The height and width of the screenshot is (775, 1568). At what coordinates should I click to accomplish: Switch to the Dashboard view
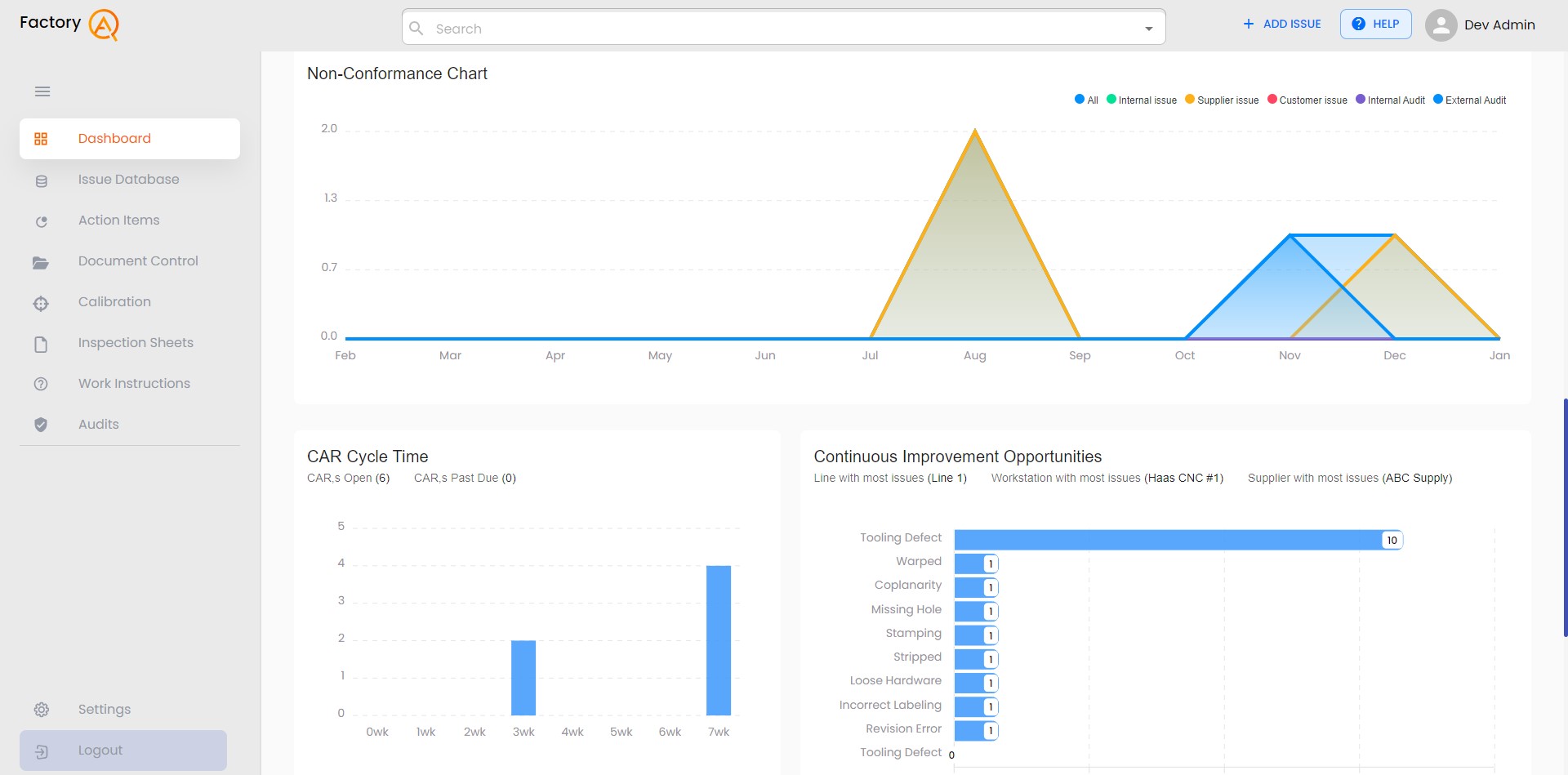[114, 138]
